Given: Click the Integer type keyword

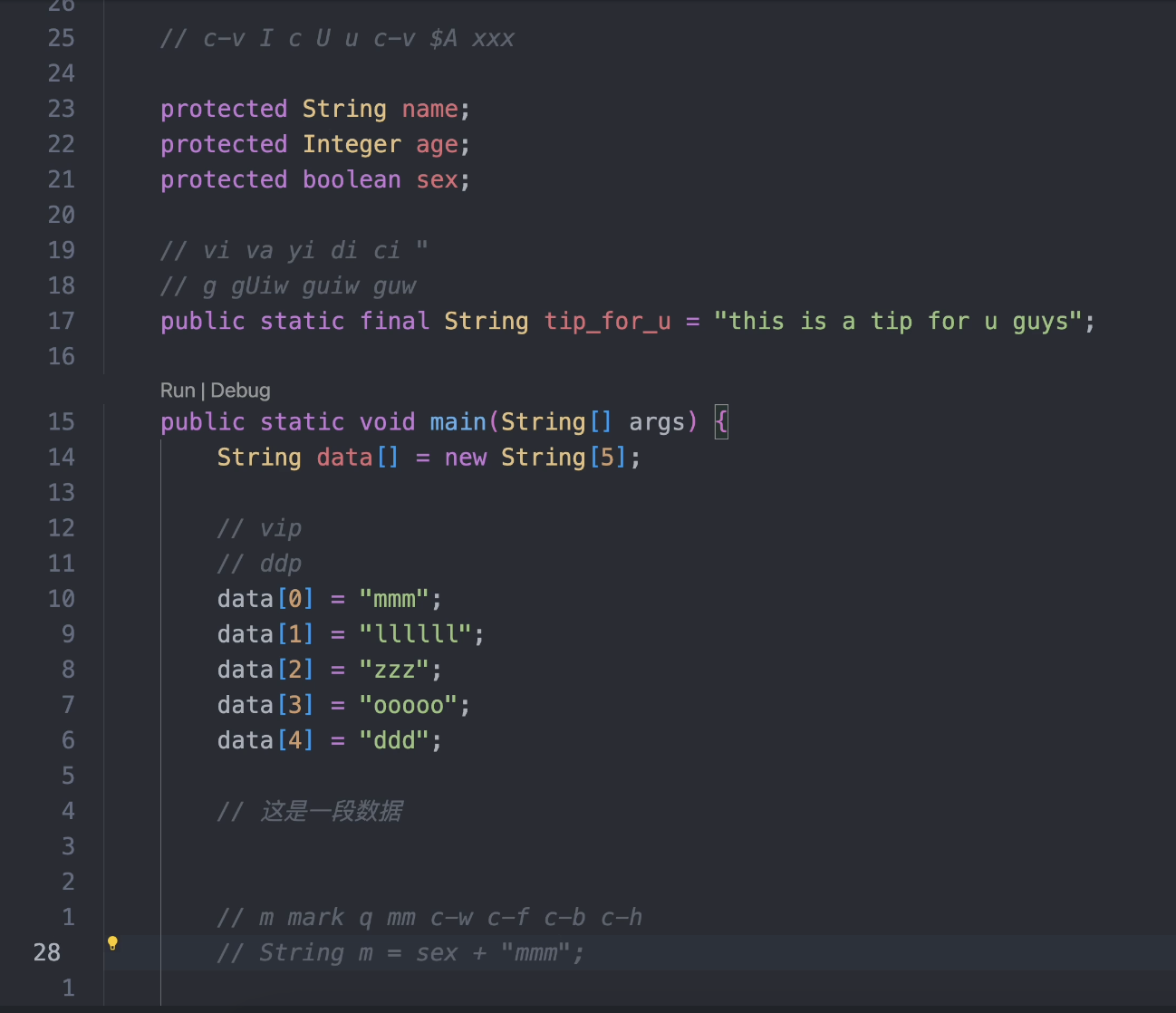Looking at the screenshot, I should [352, 145].
